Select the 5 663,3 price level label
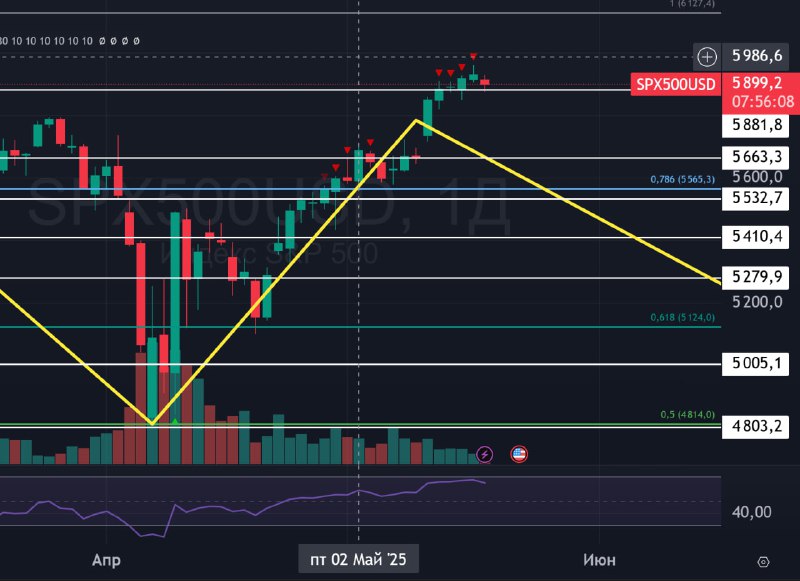 pyautogui.click(x=756, y=157)
